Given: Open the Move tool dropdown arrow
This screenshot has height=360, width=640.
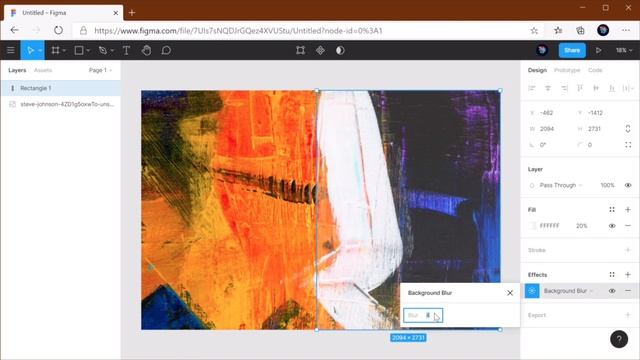Looking at the screenshot, I should [x=40, y=51].
